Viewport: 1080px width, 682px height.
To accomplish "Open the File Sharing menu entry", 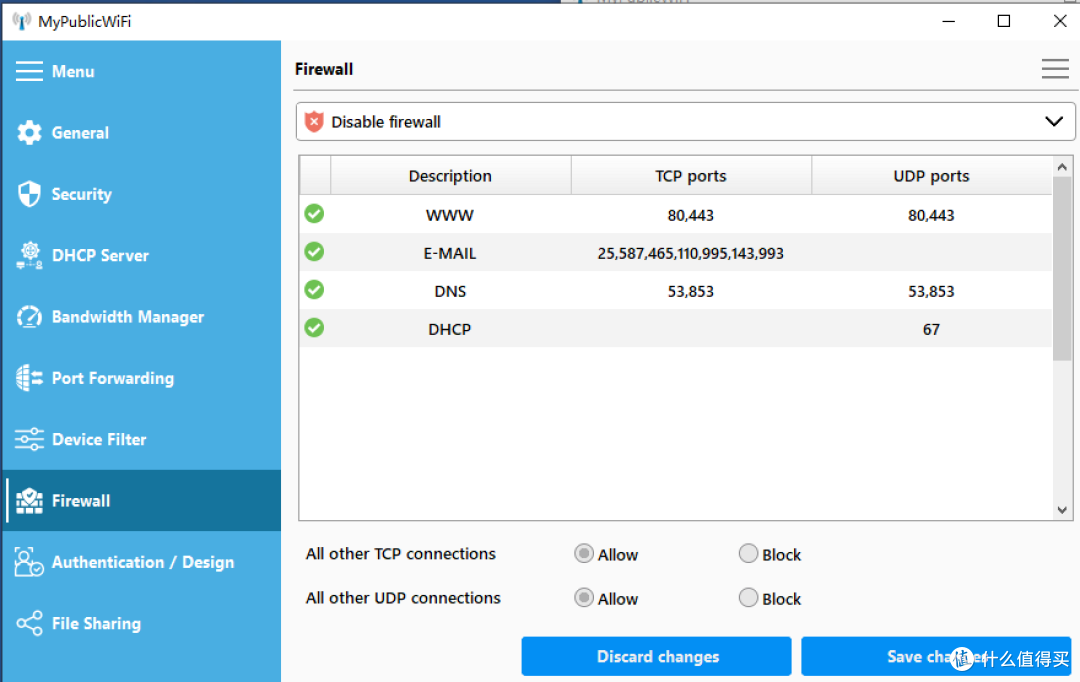I will pyautogui.click(x=141, y=623).
